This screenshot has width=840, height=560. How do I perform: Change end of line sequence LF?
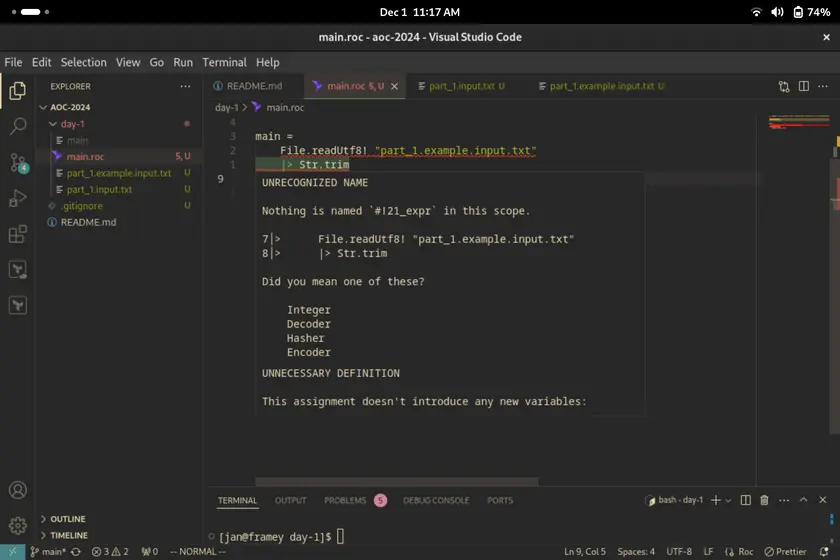[x=708, y=551]
